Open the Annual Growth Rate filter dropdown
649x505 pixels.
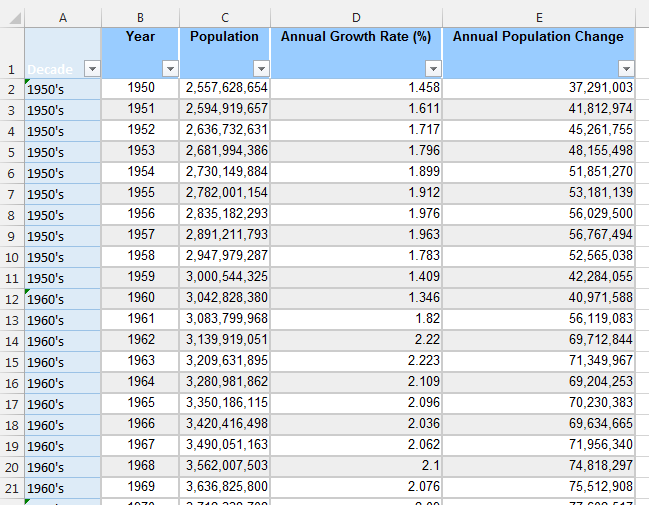click(x=433, y=68)
